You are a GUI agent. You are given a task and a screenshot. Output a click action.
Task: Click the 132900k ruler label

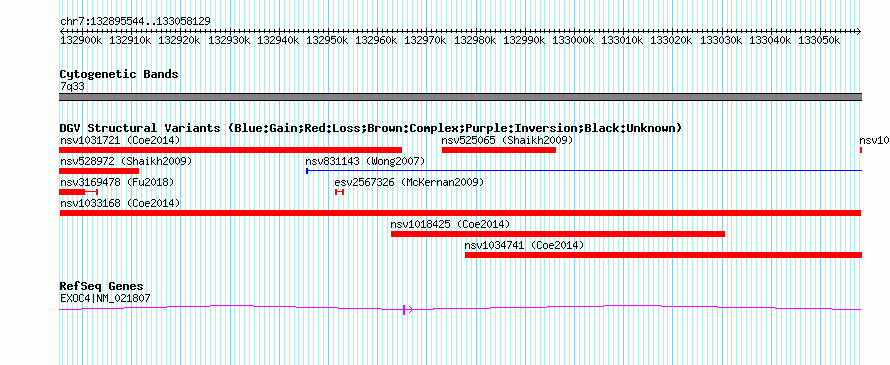tap(81, 40)
